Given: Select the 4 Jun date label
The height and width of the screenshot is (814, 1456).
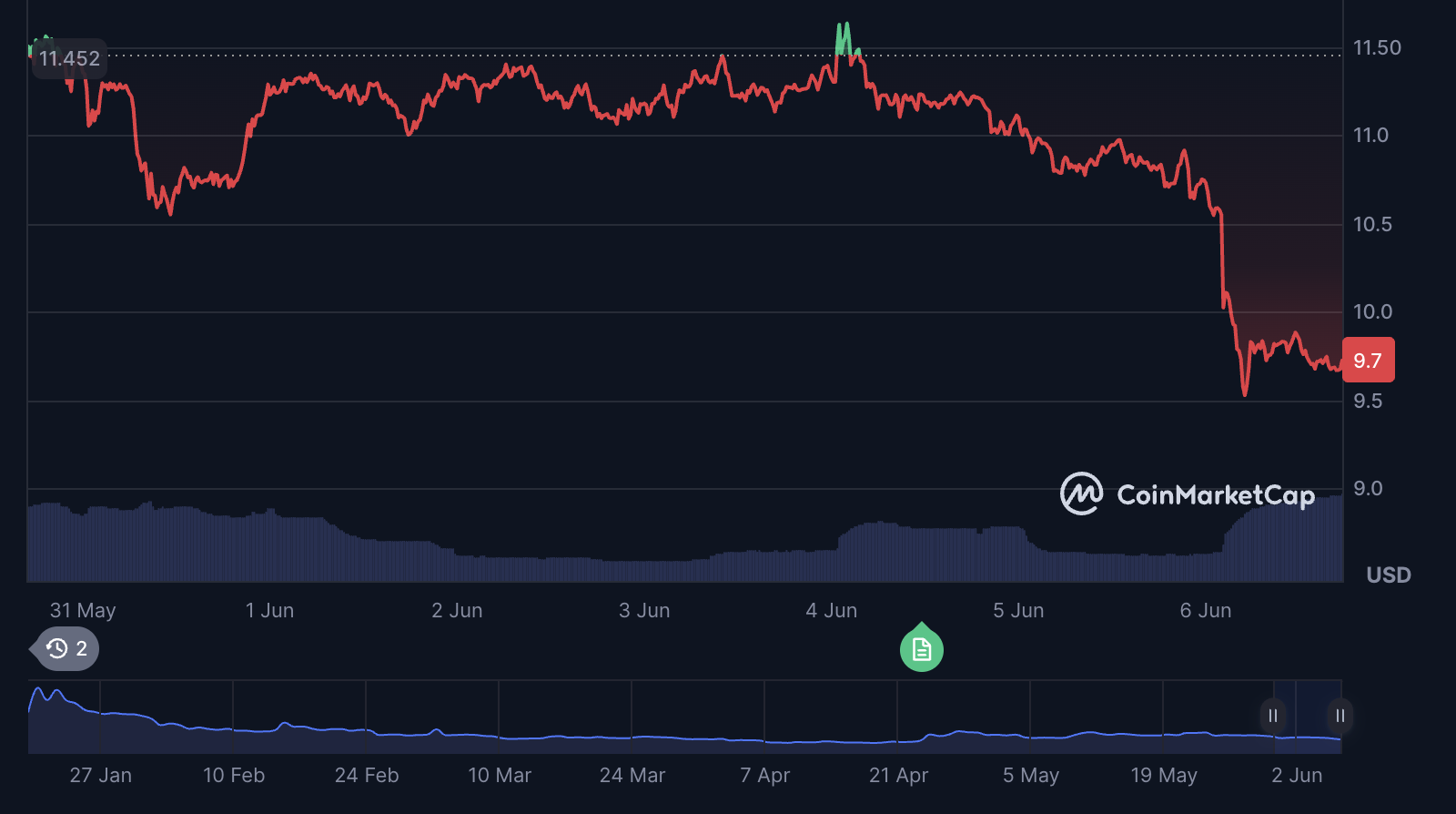Looking at the screenshot, I should click(x=831, y=611).
